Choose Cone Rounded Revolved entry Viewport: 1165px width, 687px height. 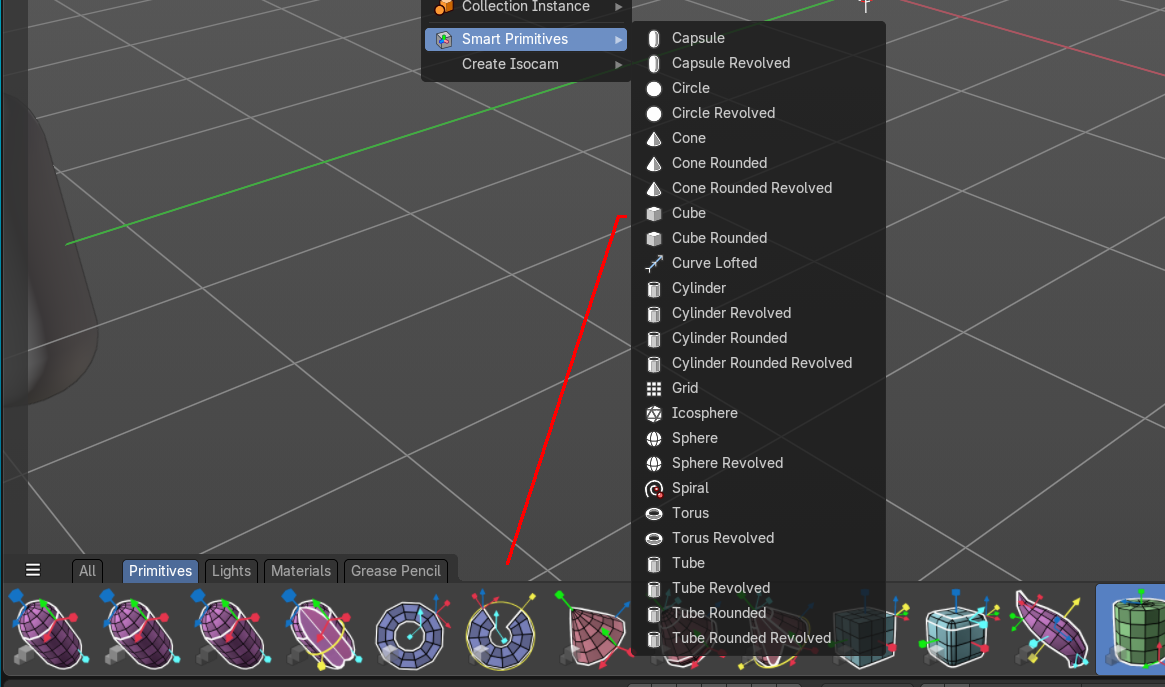(x=758, y=188)
